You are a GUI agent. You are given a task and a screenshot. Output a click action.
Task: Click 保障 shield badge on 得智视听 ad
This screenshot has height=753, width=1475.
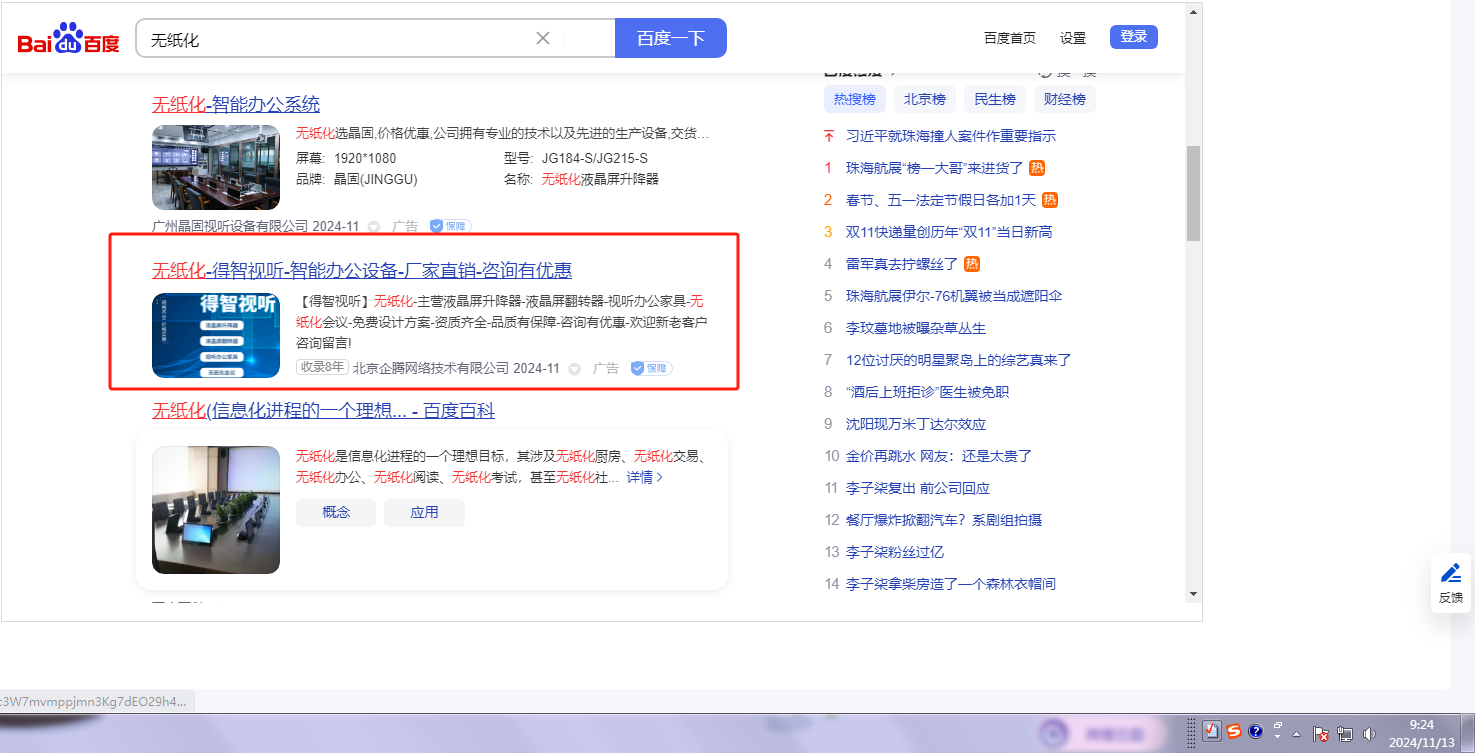click(651, 368)
